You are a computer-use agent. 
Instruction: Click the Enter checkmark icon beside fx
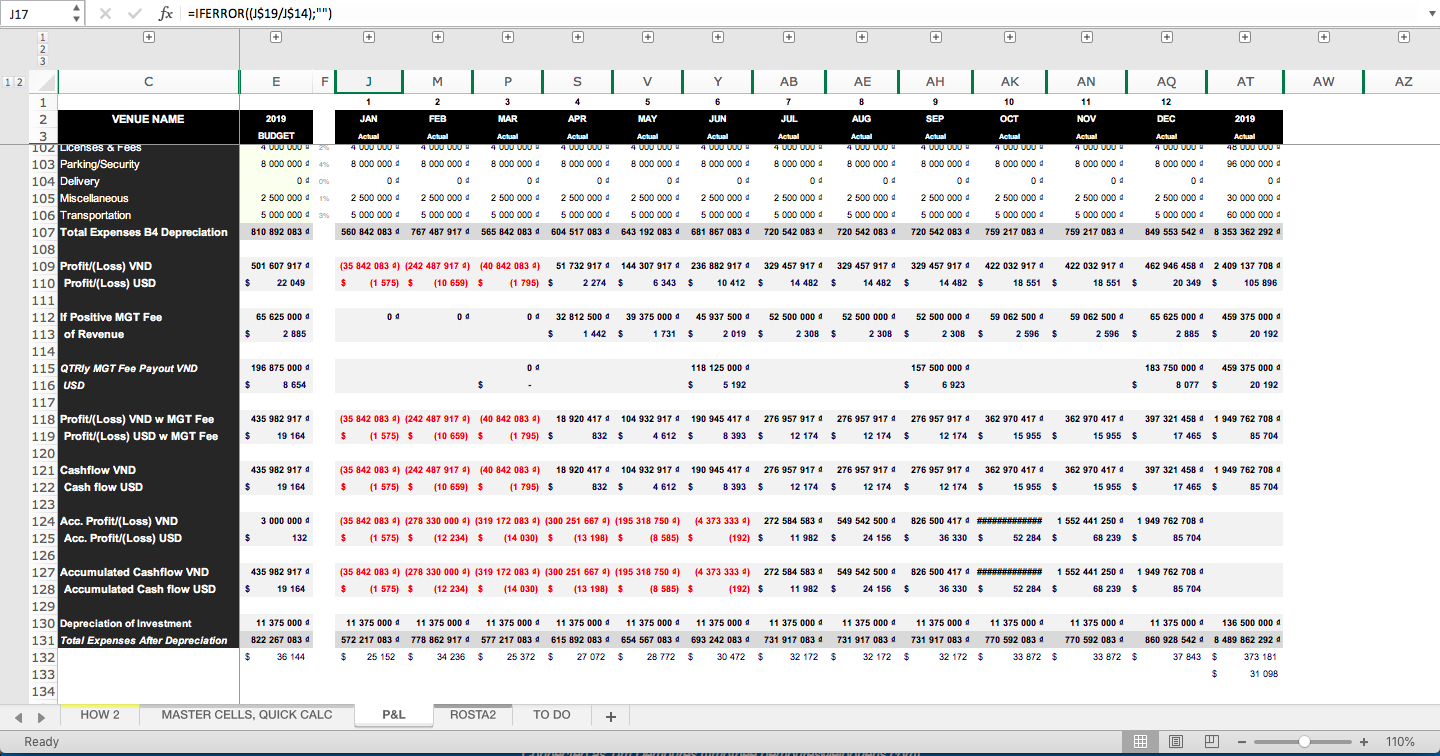(136, 14)
